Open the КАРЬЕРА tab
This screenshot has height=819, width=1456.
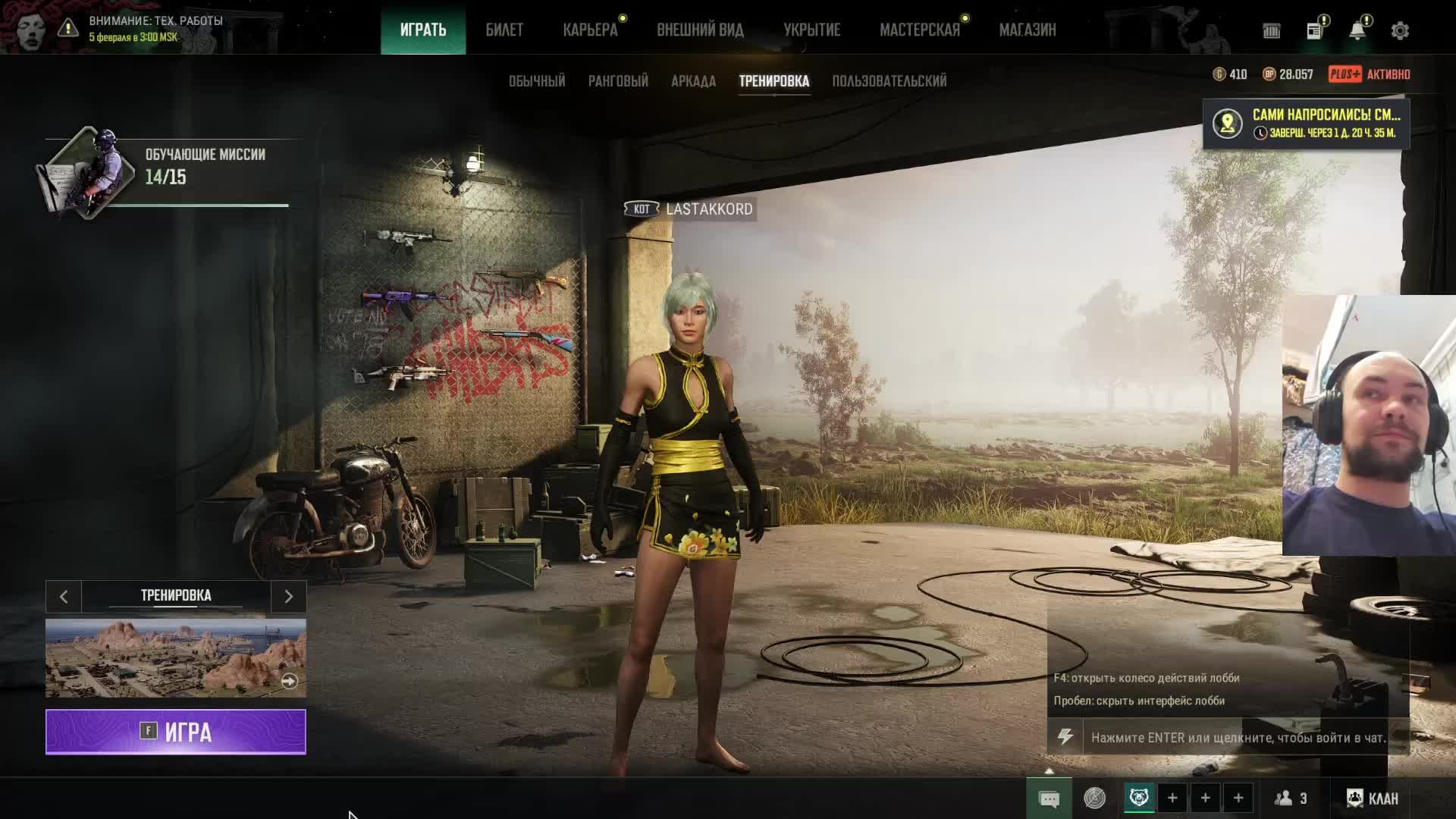[x=590, y=30]
